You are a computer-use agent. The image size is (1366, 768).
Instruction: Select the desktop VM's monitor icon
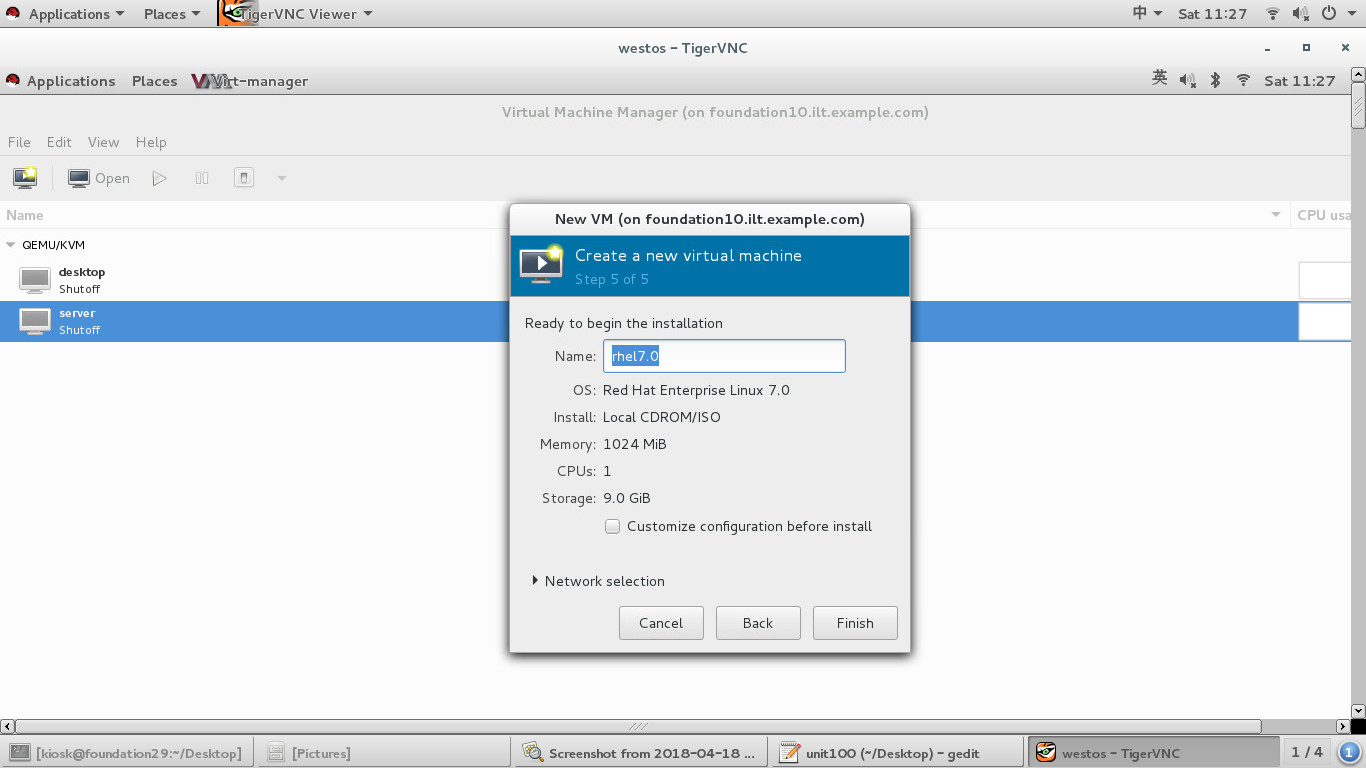(35, 280)
